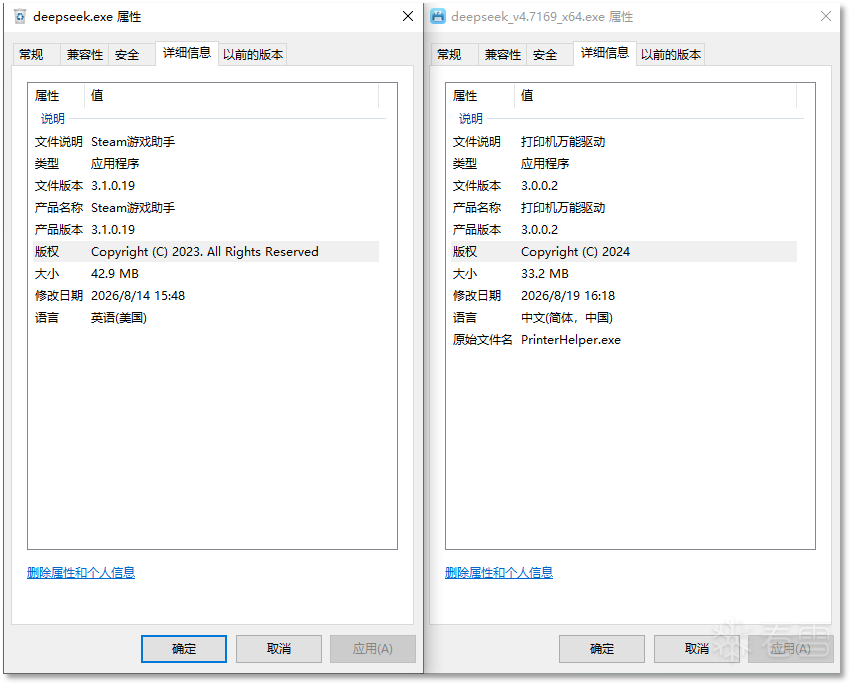This screenshot has height=685, width=851.
Task: Click 属性 column header in deepseek.exe window
Action: tap(56, 96)
